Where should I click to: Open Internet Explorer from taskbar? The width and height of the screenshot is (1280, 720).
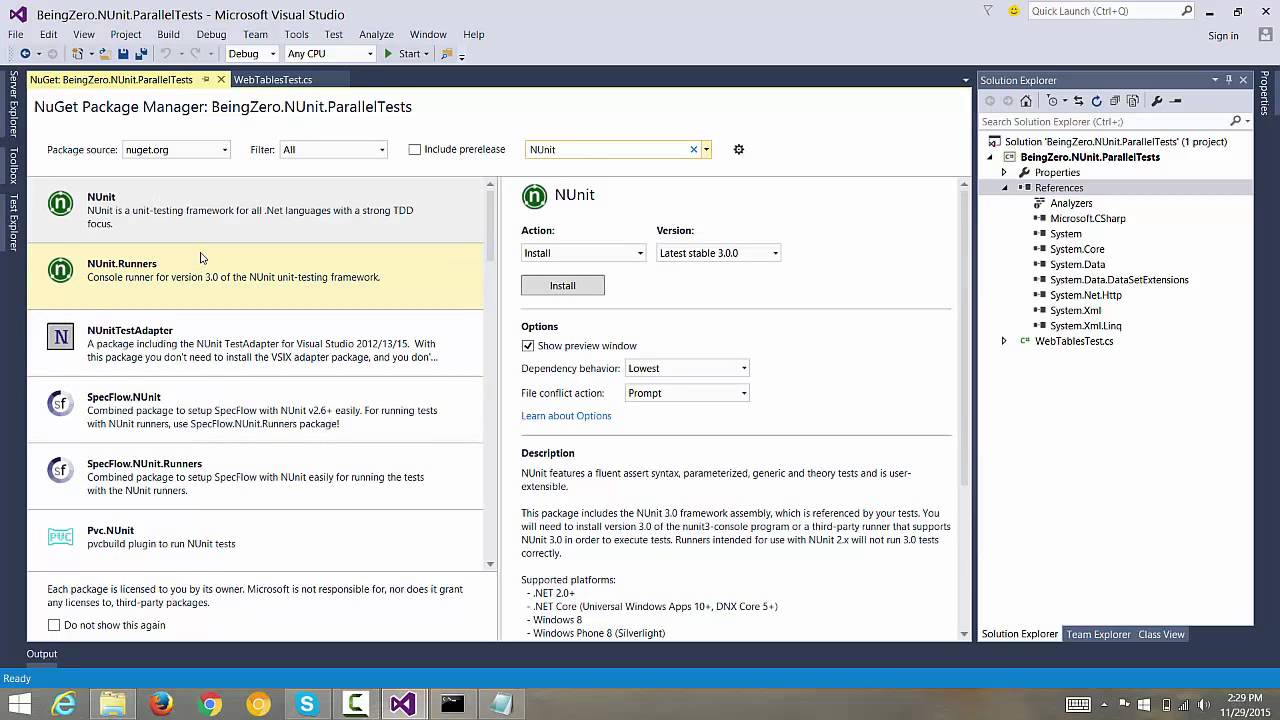(x=64, y=705)
